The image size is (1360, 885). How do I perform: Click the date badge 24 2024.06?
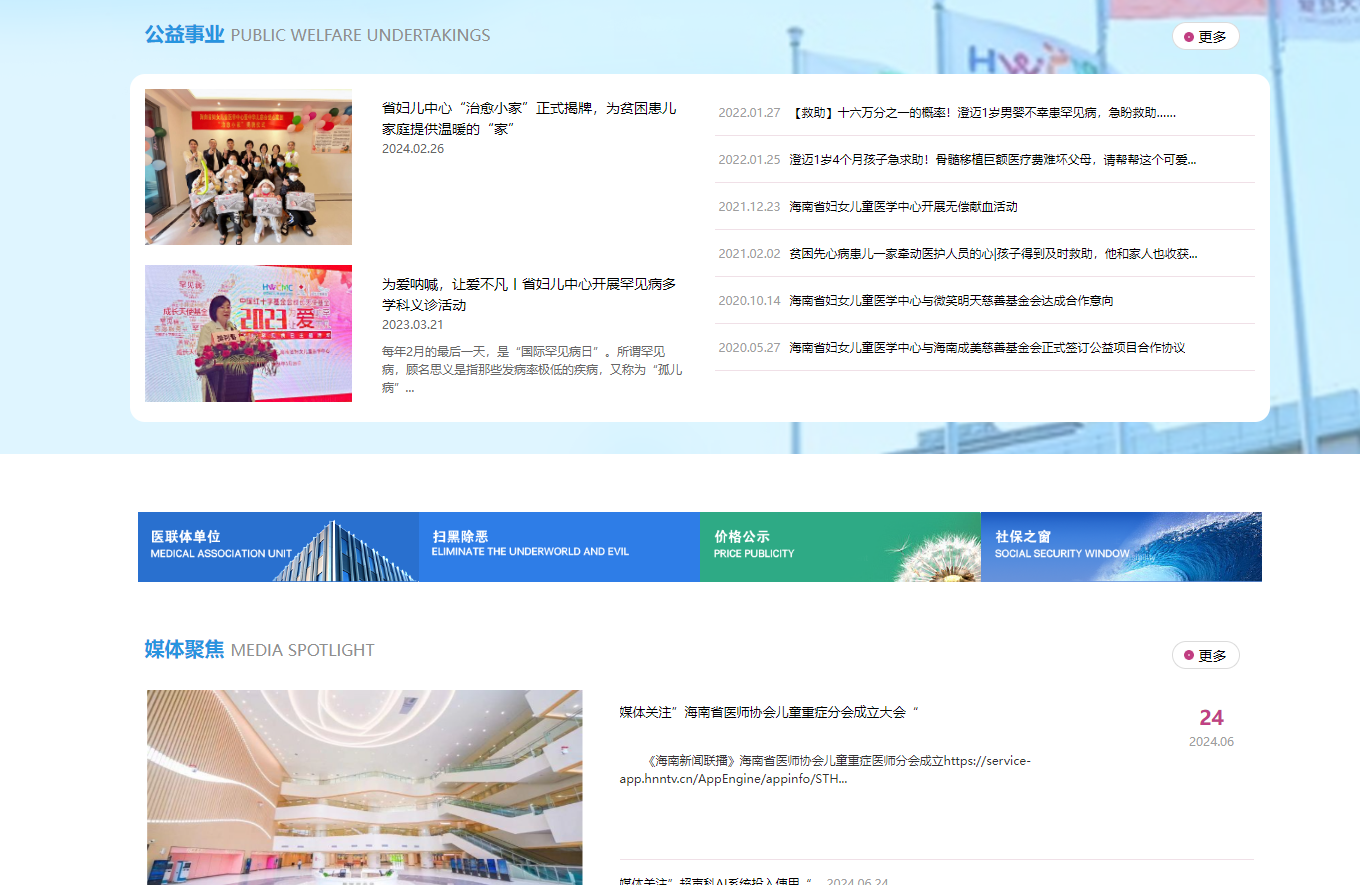tap(1211, 727)
